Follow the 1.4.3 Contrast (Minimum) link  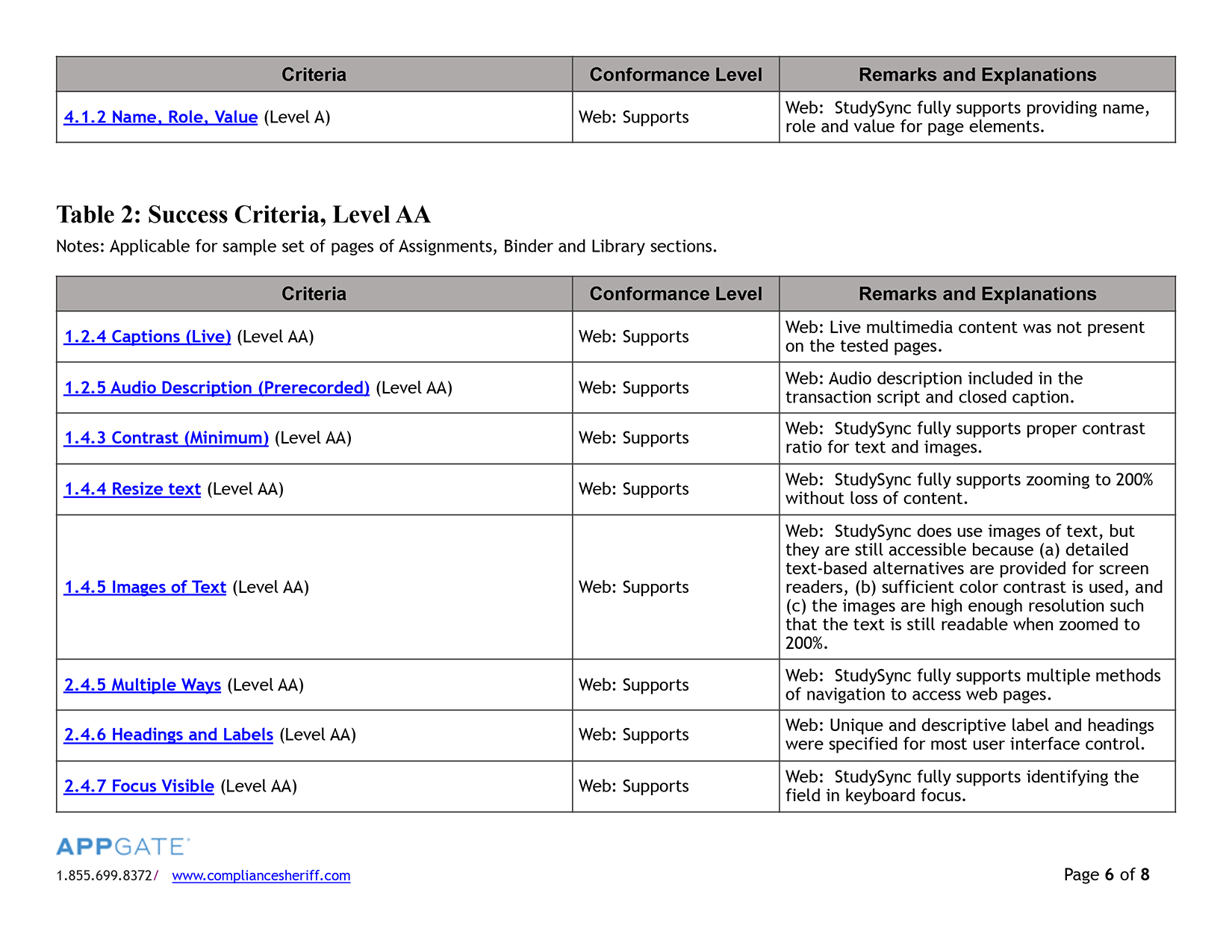pos(166,438)
